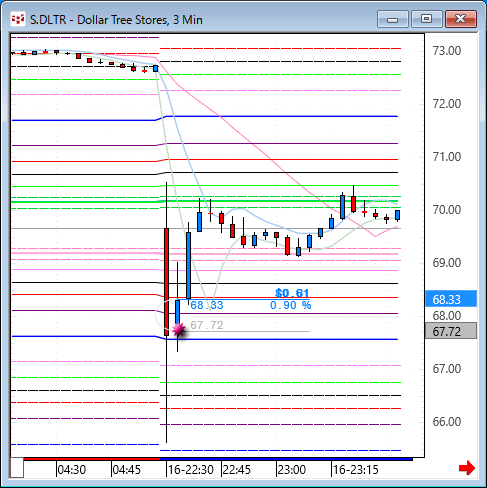Click the 71.00 price scale label

coord(447,157)
